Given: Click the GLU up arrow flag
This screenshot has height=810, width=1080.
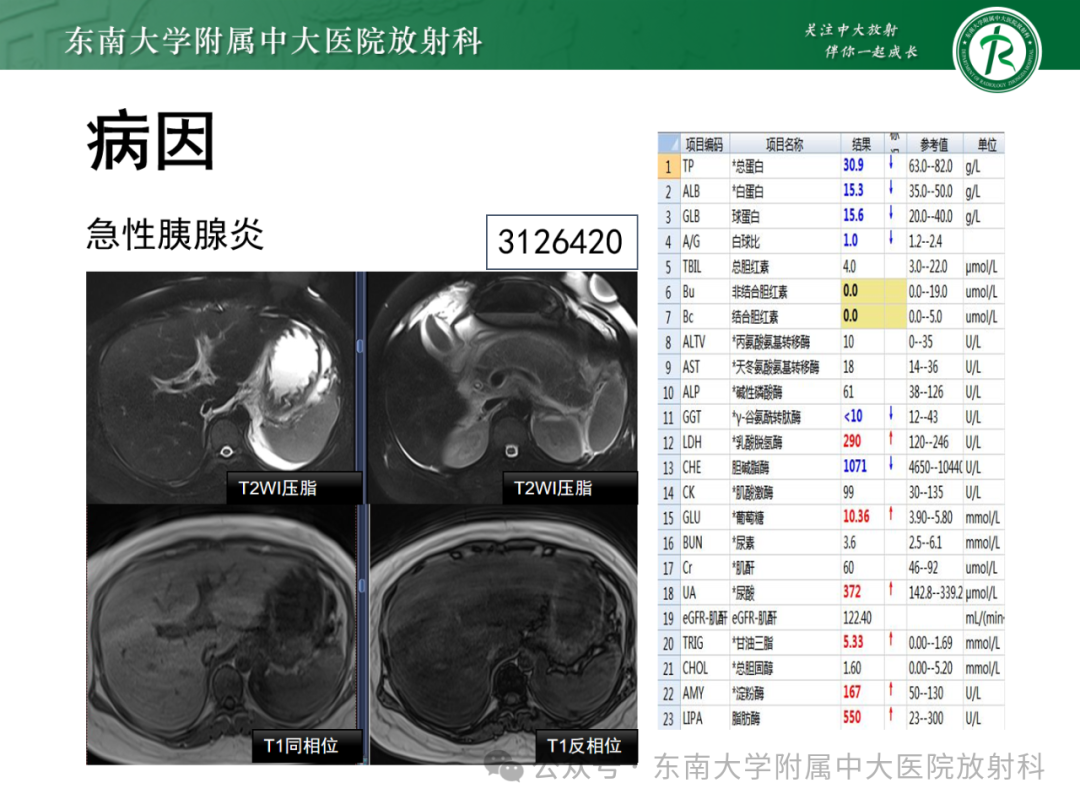Looking at the screenshot, I should pyautogui.click(x=891, y=514).
